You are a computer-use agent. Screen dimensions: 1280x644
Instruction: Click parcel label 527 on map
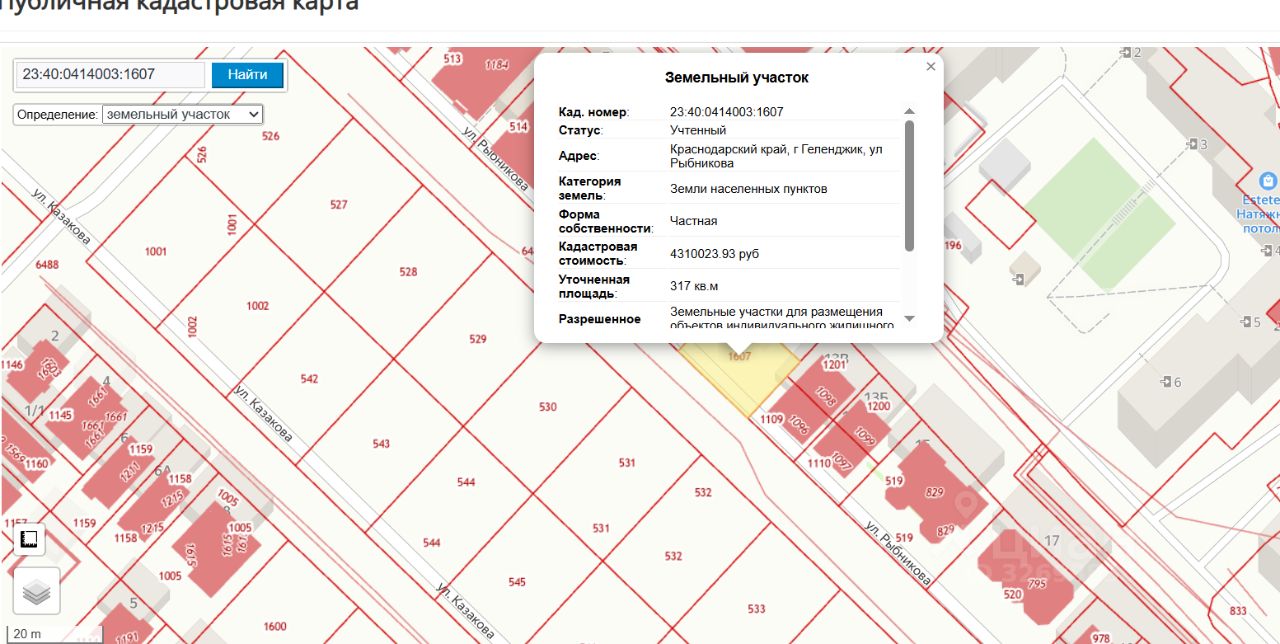click(x=338, y=204)
